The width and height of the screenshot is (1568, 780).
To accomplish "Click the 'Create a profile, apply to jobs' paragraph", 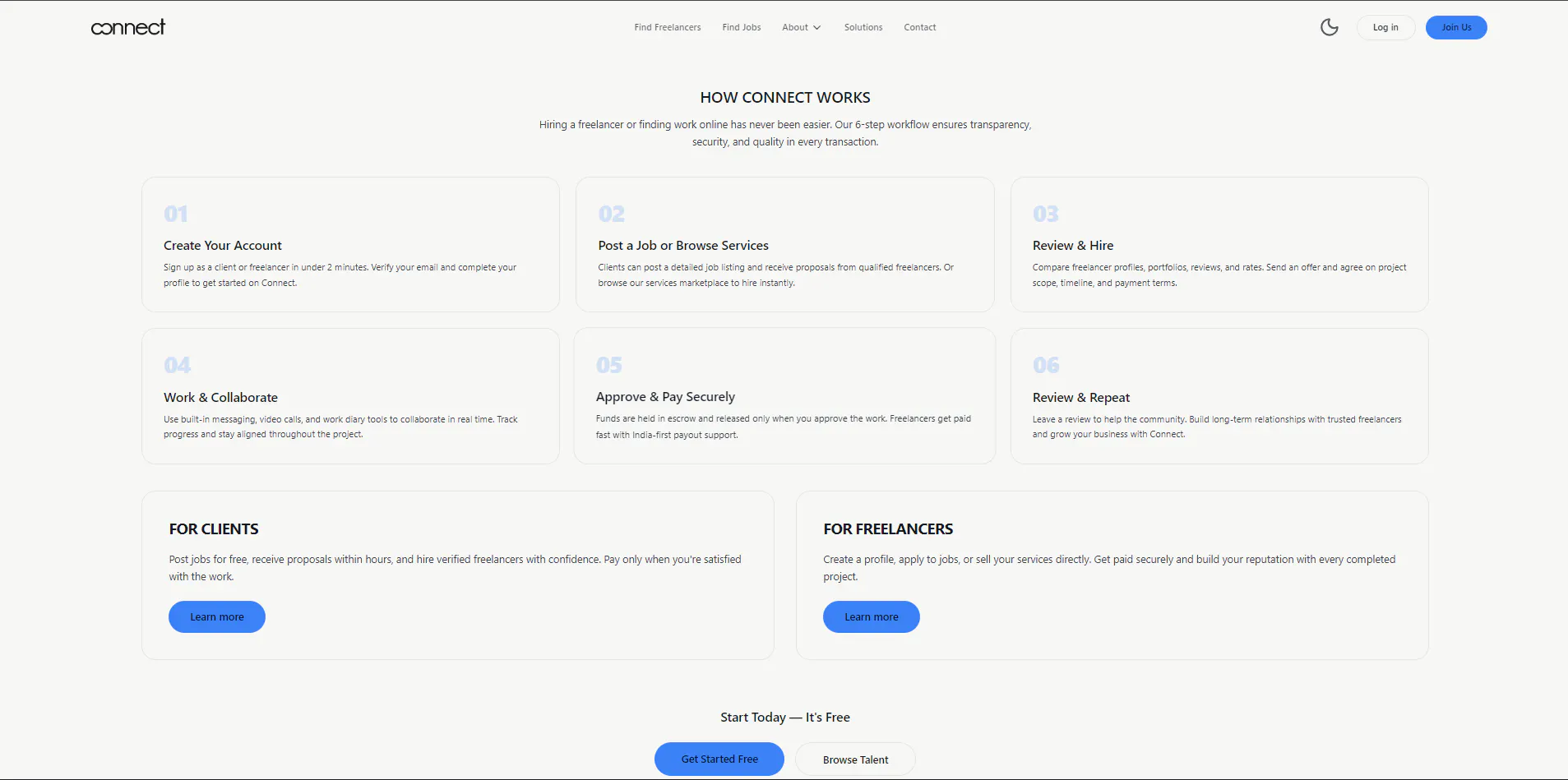I will click(1109, 568).
